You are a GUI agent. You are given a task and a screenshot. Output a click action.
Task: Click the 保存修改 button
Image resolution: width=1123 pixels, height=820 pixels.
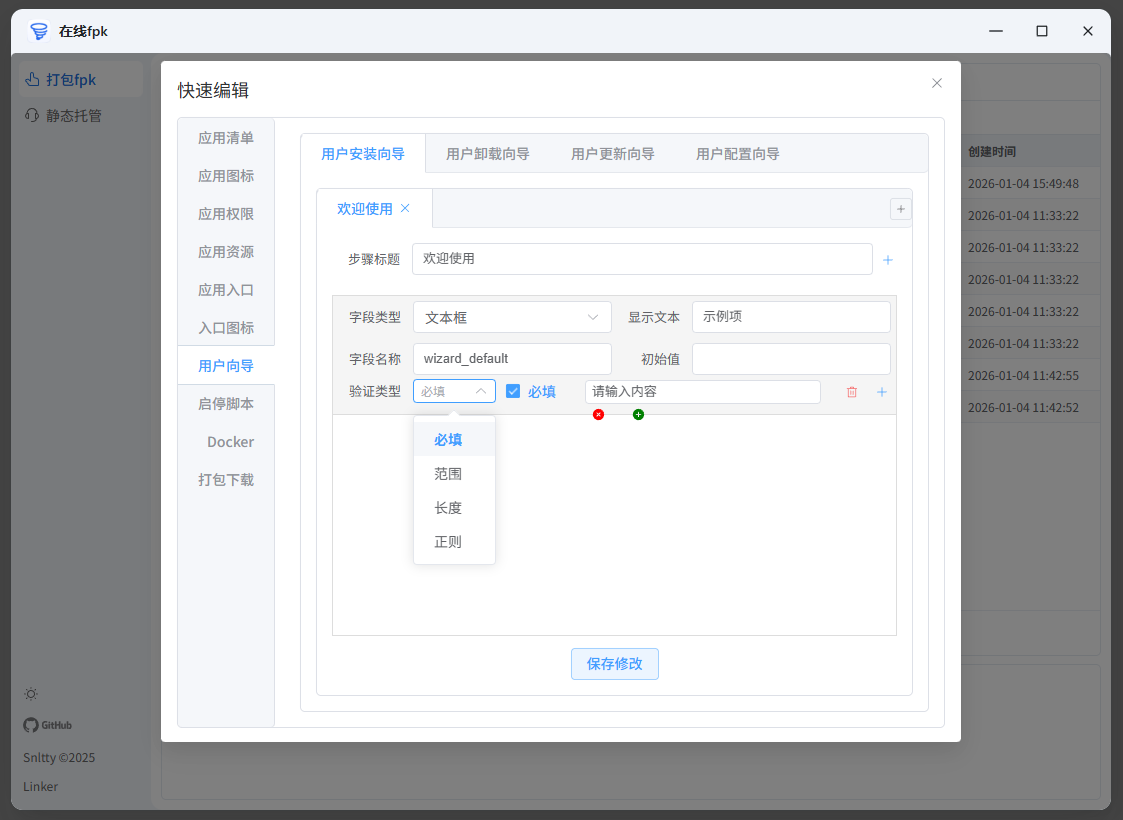tap(614, 664)
